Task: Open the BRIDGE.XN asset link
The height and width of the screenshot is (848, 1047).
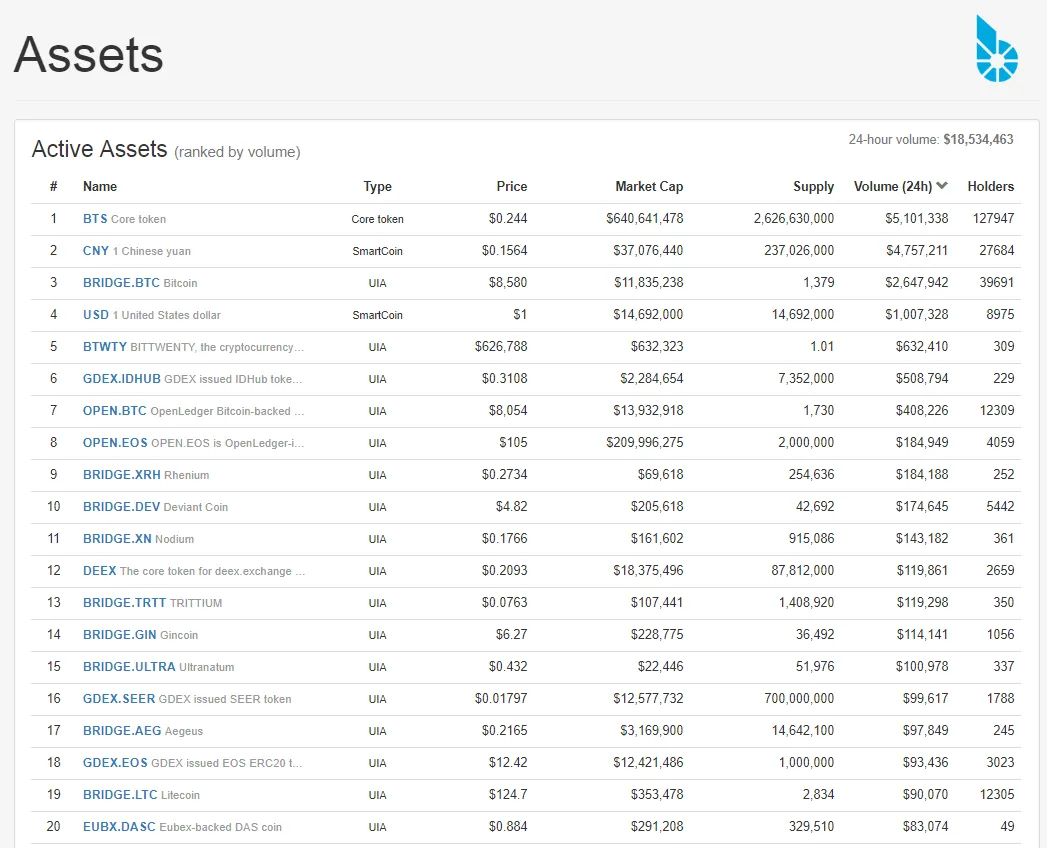Action: click(x=117, y=539)
